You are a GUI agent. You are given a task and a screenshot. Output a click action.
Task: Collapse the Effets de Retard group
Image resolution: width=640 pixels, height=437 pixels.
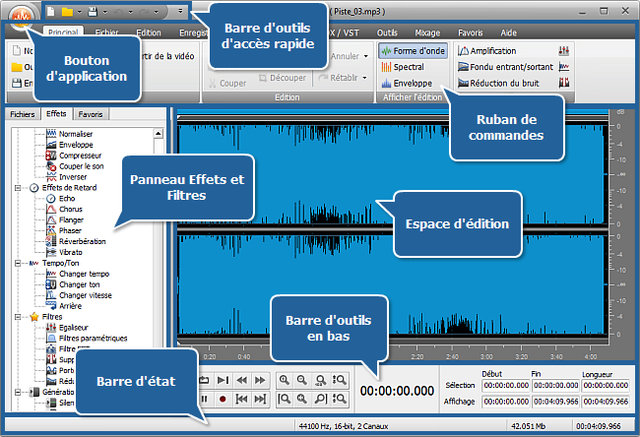pos(18,188)
